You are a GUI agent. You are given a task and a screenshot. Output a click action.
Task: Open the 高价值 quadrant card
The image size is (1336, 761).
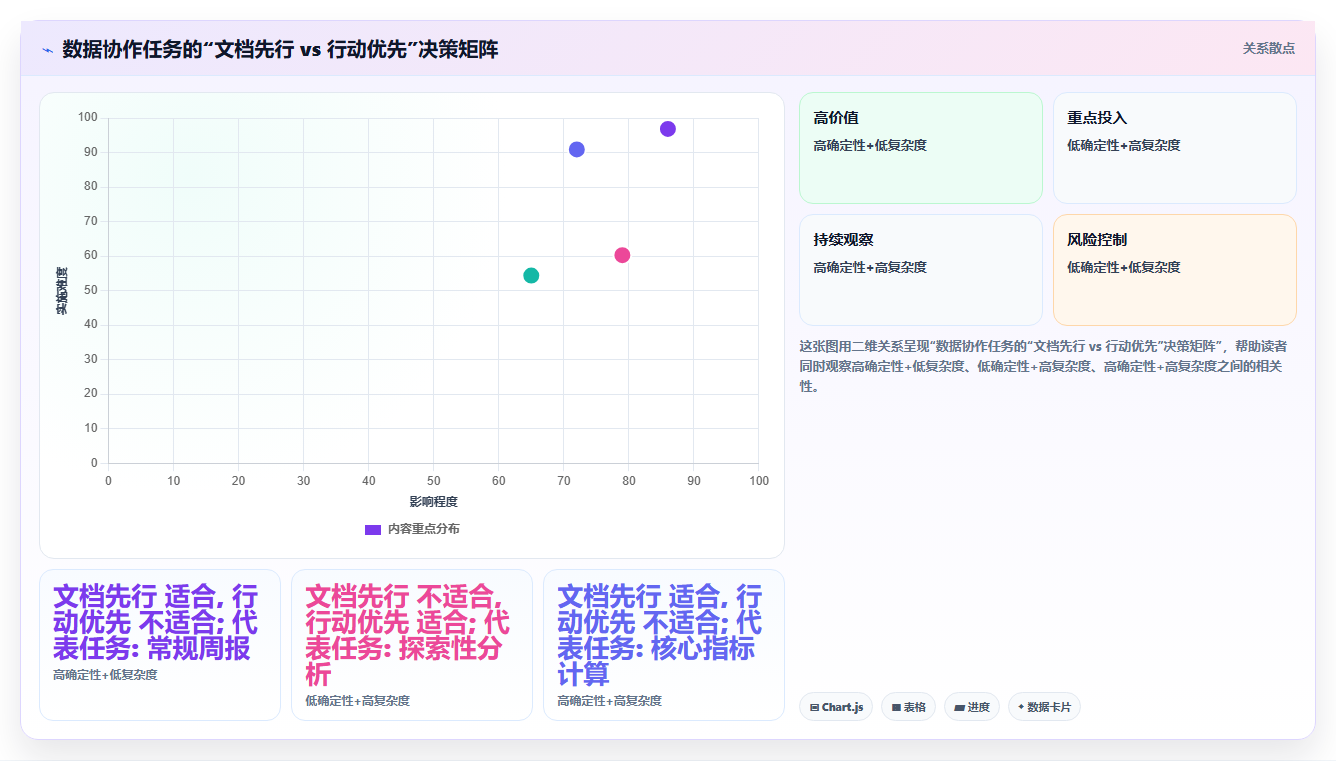[921, 148]
